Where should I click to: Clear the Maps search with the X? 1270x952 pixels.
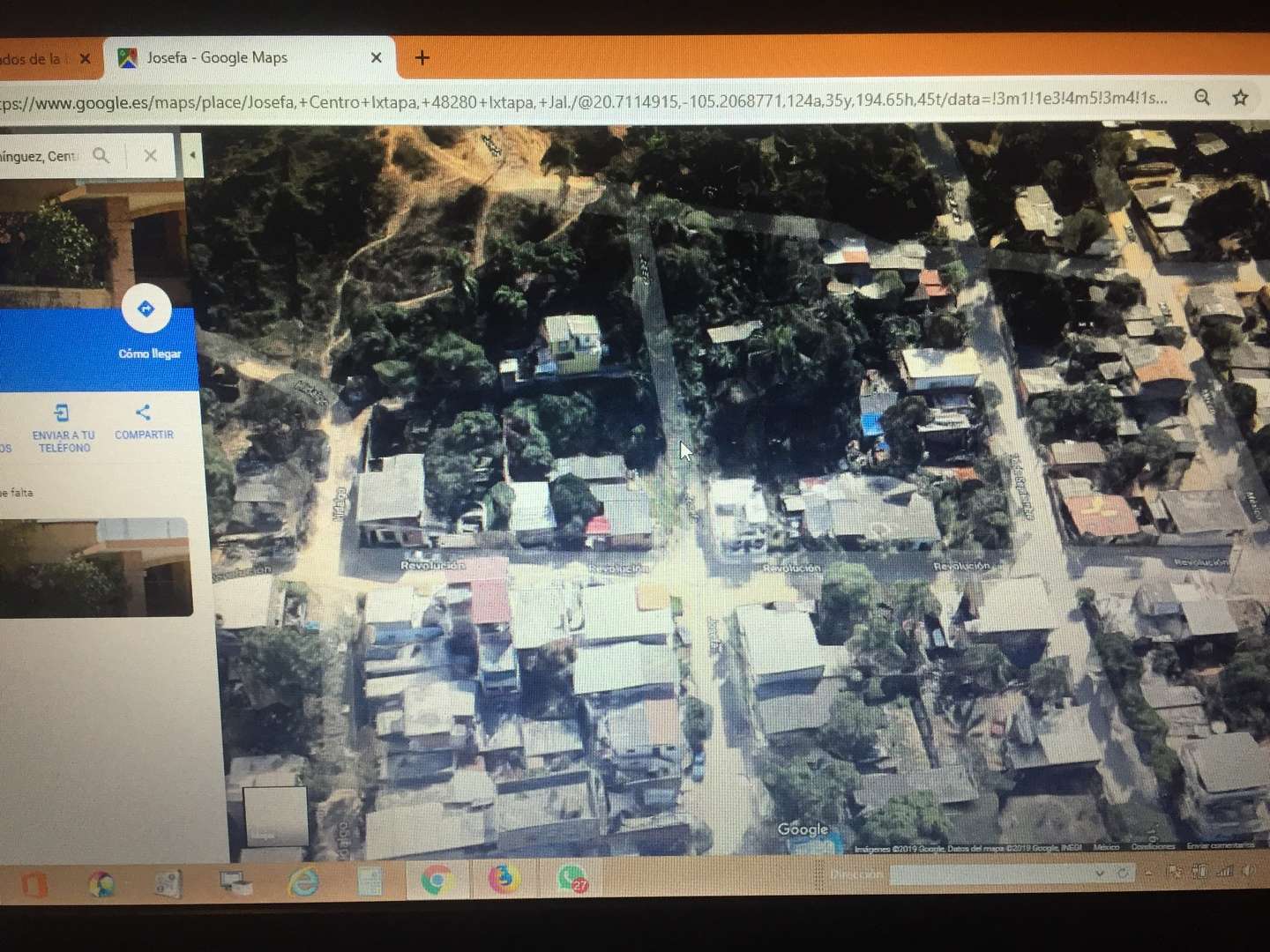(x=150, y=156)
